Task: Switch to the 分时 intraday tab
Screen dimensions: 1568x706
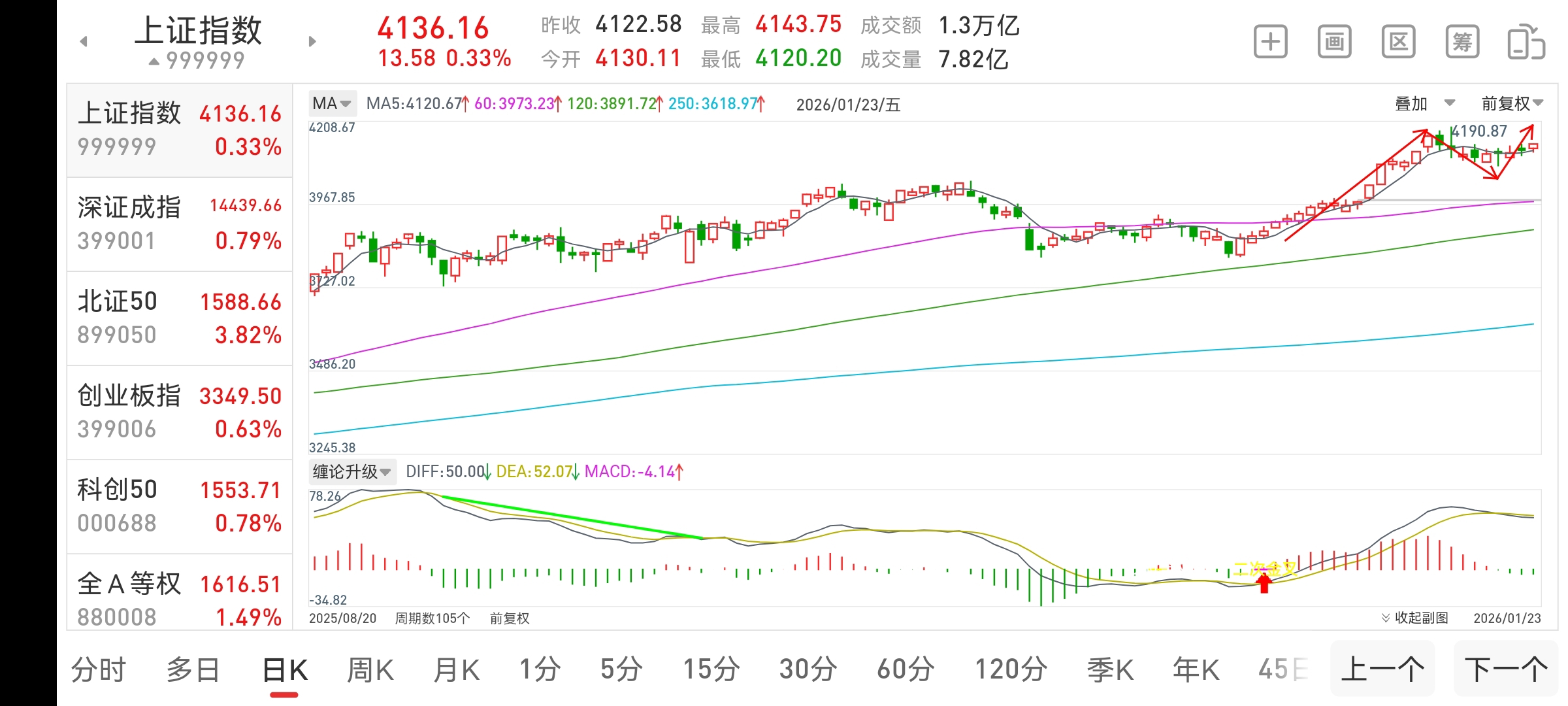Action: pos(98,669)
